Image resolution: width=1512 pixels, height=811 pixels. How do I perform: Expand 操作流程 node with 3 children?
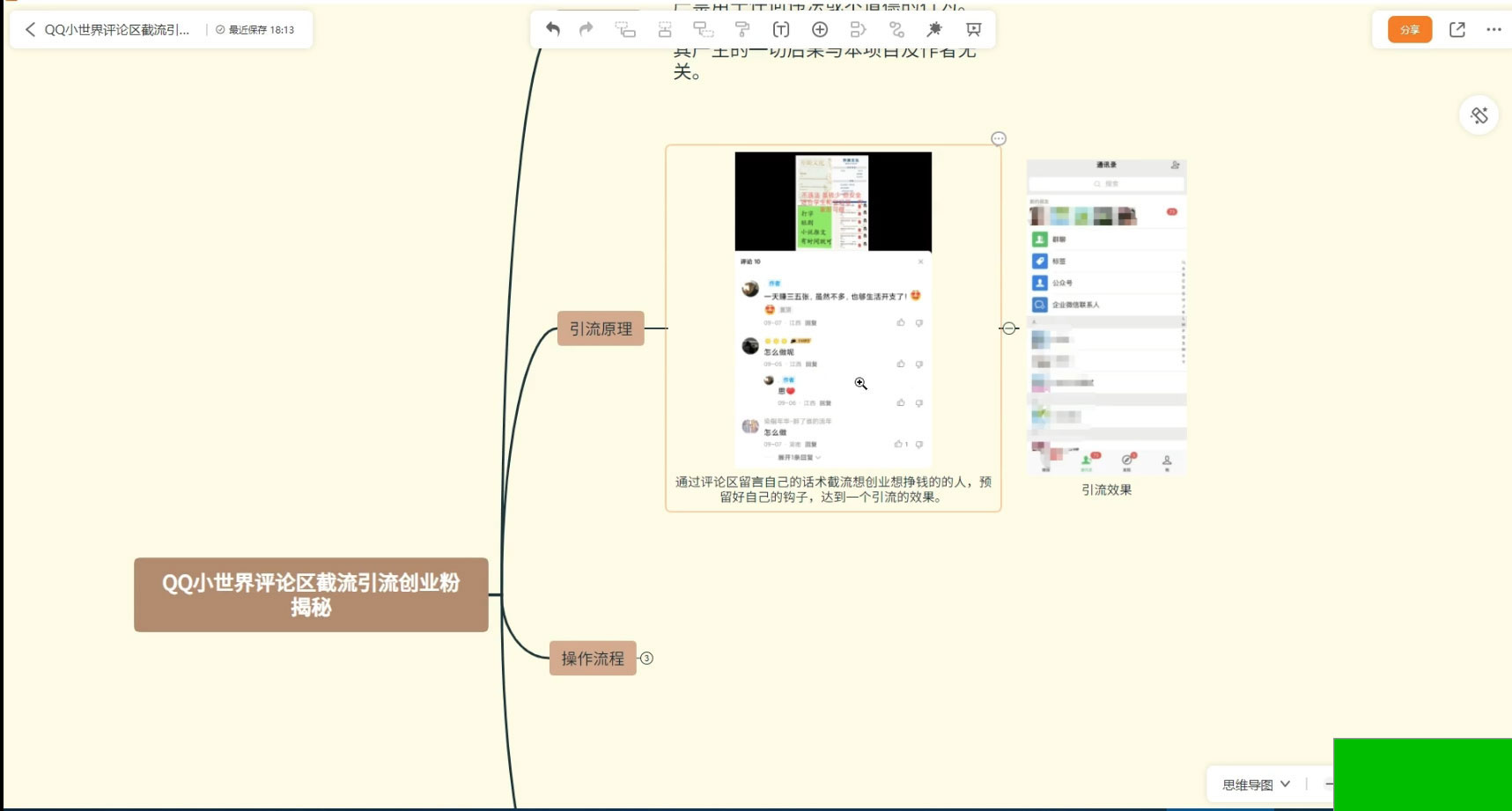click(646, 658)
